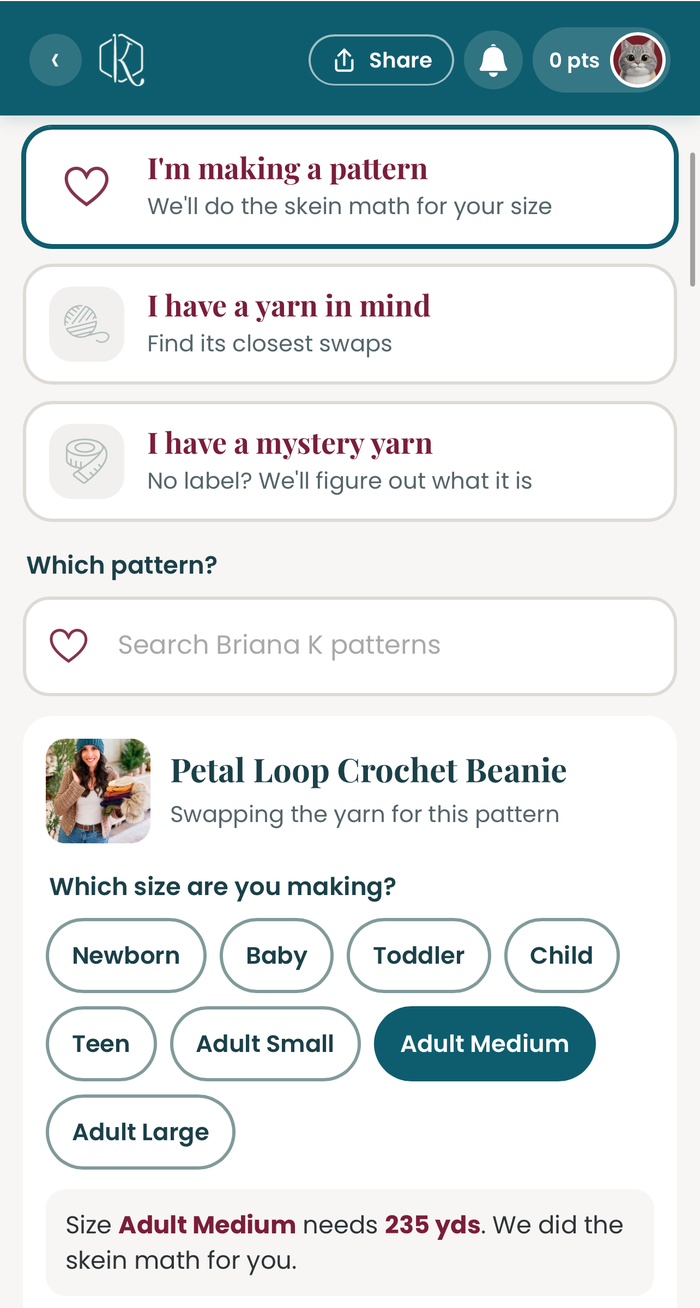Click the yarn ball icon
Viewport: 700px width, 1308px height.
[86, 324]
